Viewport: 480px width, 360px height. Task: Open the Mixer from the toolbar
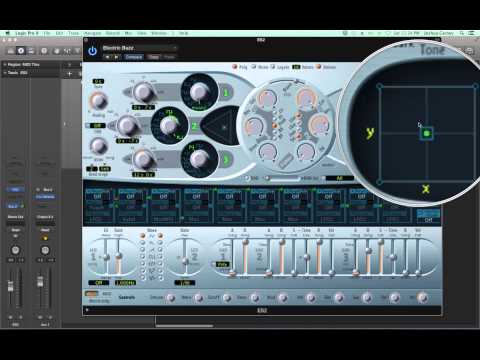67,51
